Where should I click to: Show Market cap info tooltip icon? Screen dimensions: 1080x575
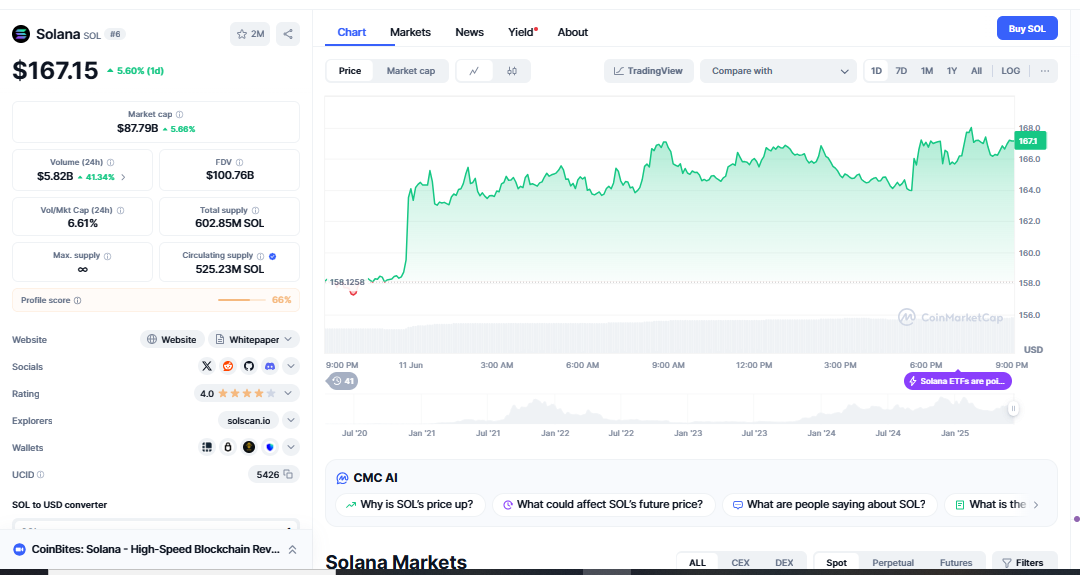[180, 114]
